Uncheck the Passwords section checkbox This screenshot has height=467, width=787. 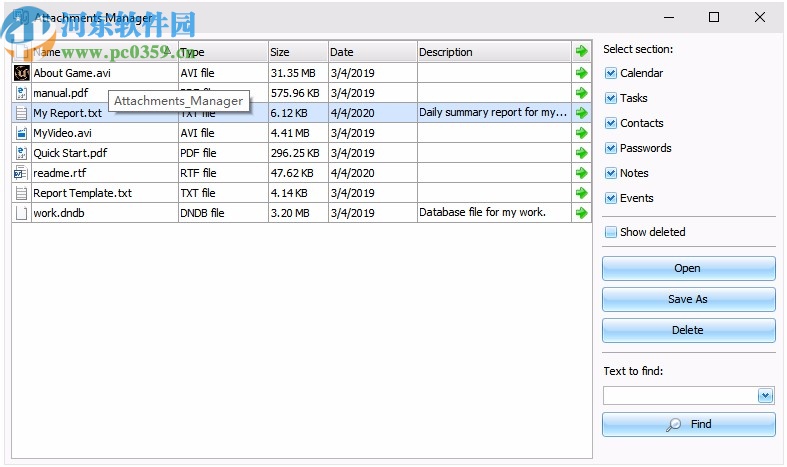(610, 148)
